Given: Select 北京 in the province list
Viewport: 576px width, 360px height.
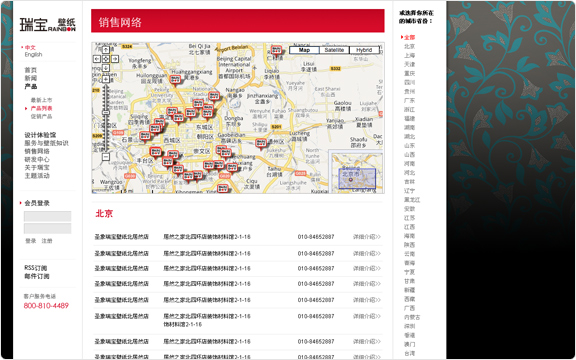Looking at the screenshot, I should point(410,46).
